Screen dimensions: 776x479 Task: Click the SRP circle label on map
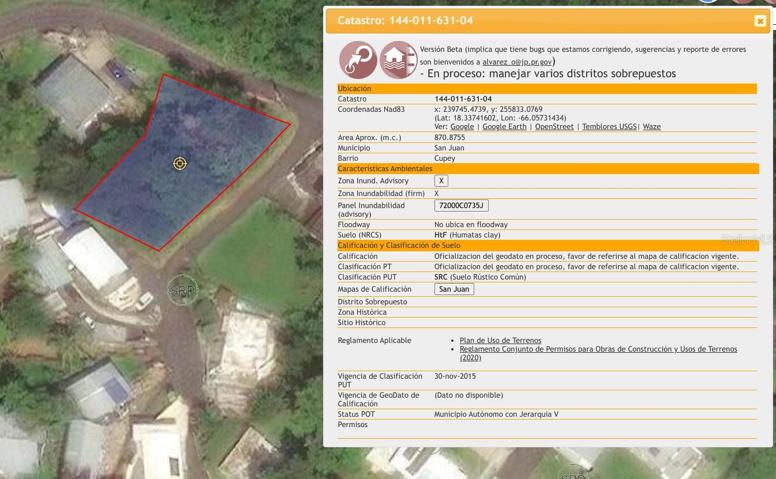183,290
